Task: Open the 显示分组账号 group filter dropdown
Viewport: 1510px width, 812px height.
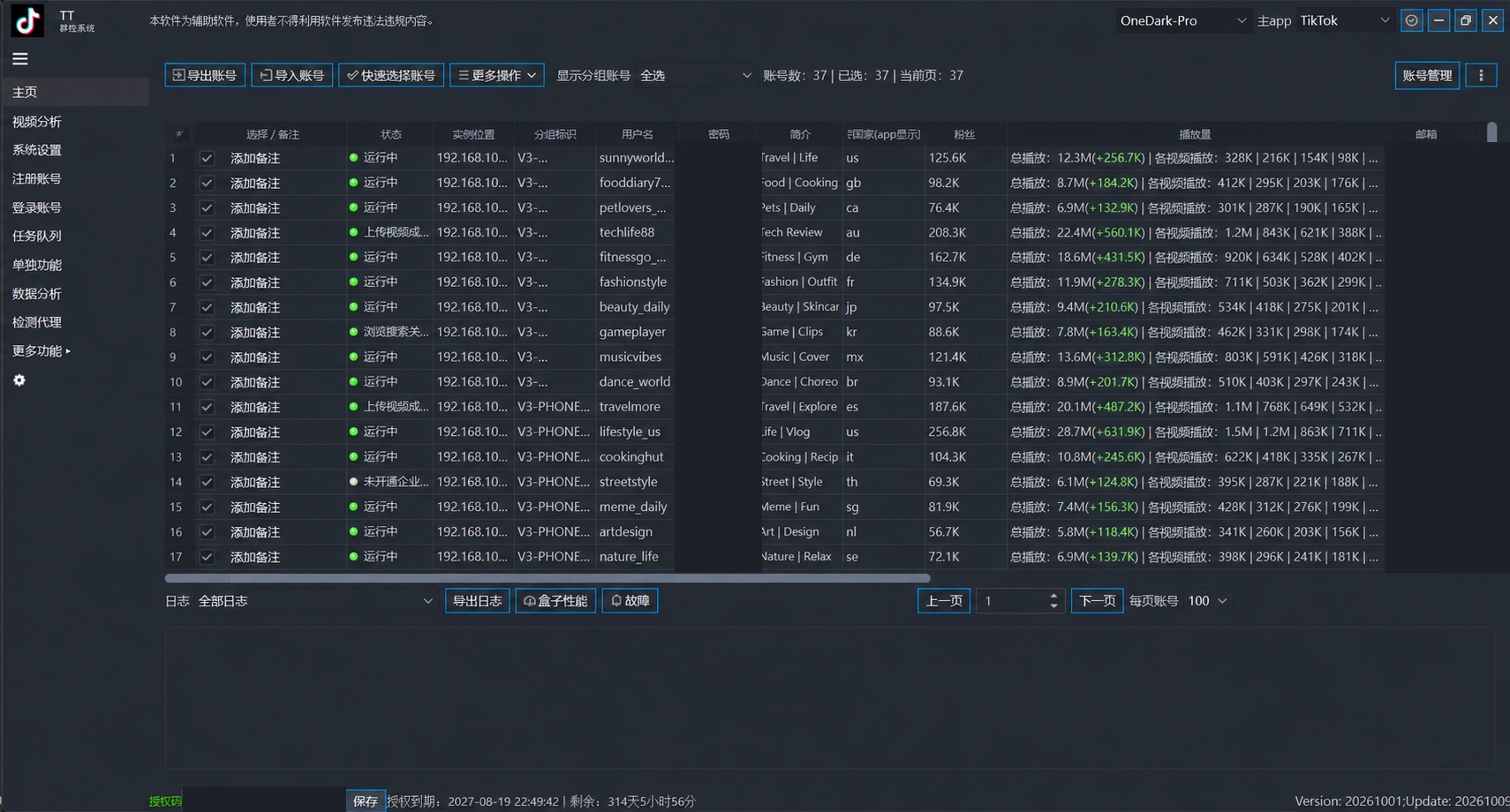Action: (696, 76)
